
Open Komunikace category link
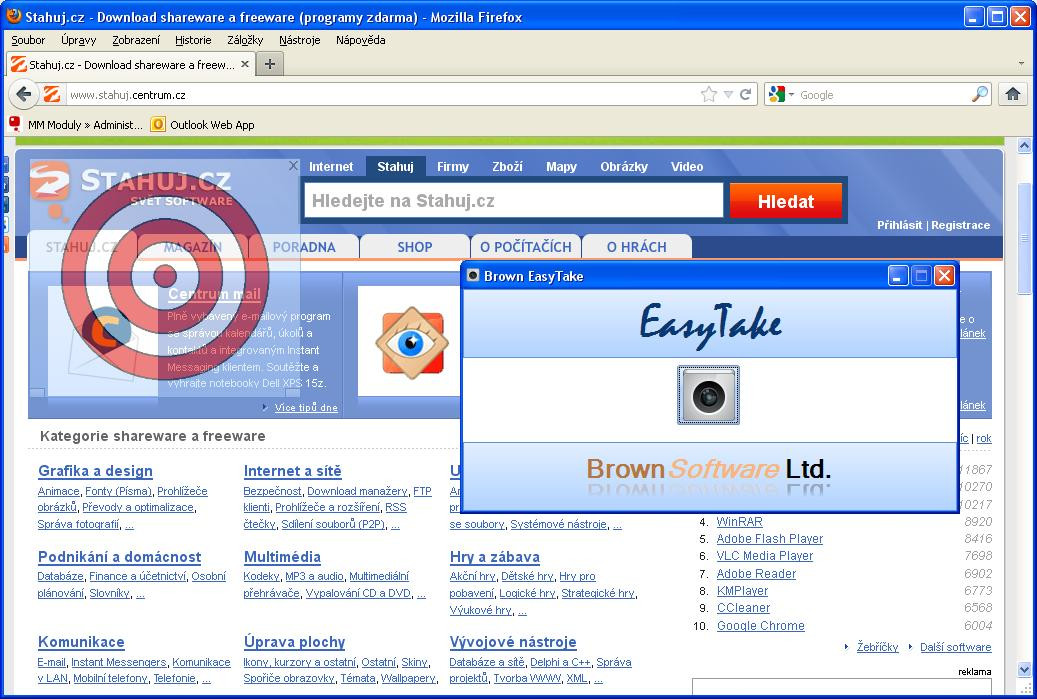click(x=81, y=642)
